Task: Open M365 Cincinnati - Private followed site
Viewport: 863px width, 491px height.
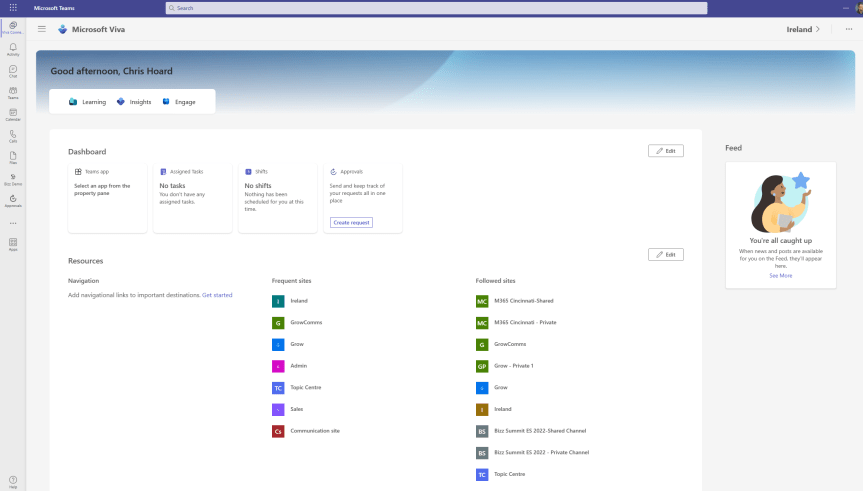Action: pos(525,323)
